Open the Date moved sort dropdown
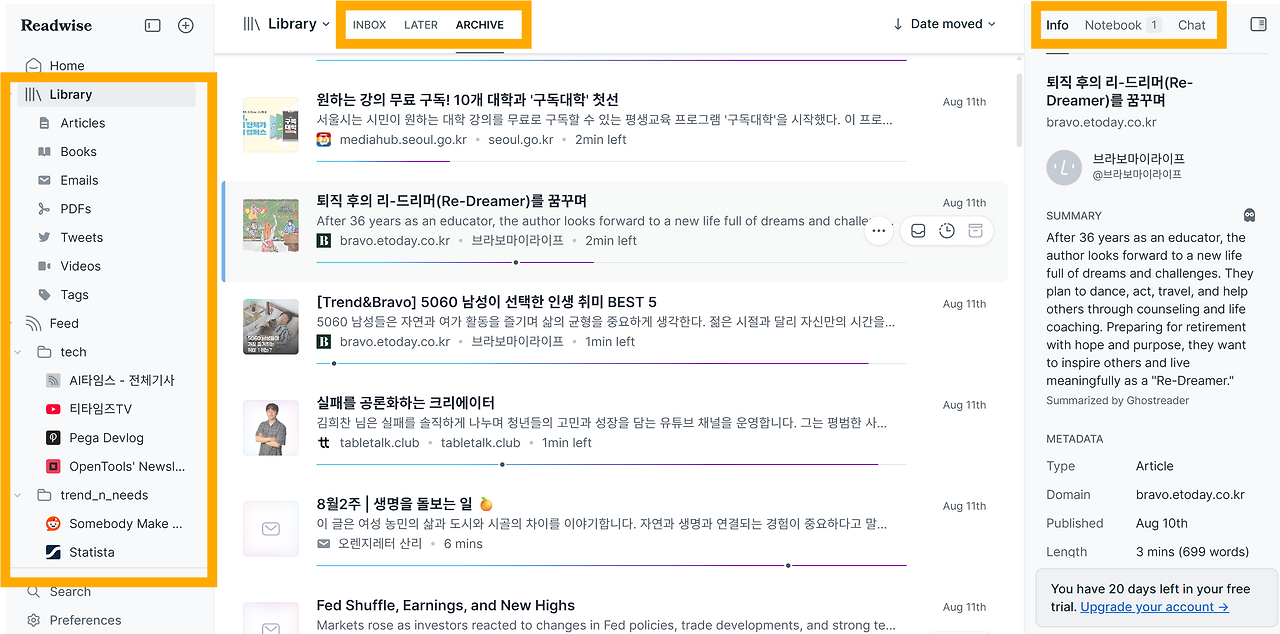Viewport: 1280px width, 634px height. pyautogui.click(x=944, y=24)
